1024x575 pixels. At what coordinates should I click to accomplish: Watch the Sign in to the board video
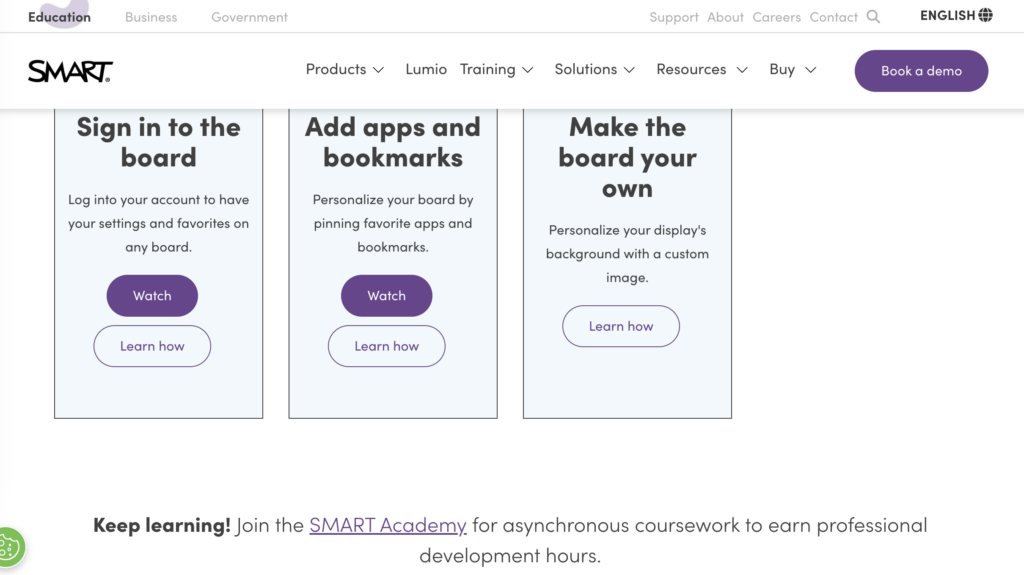point(152,295)
